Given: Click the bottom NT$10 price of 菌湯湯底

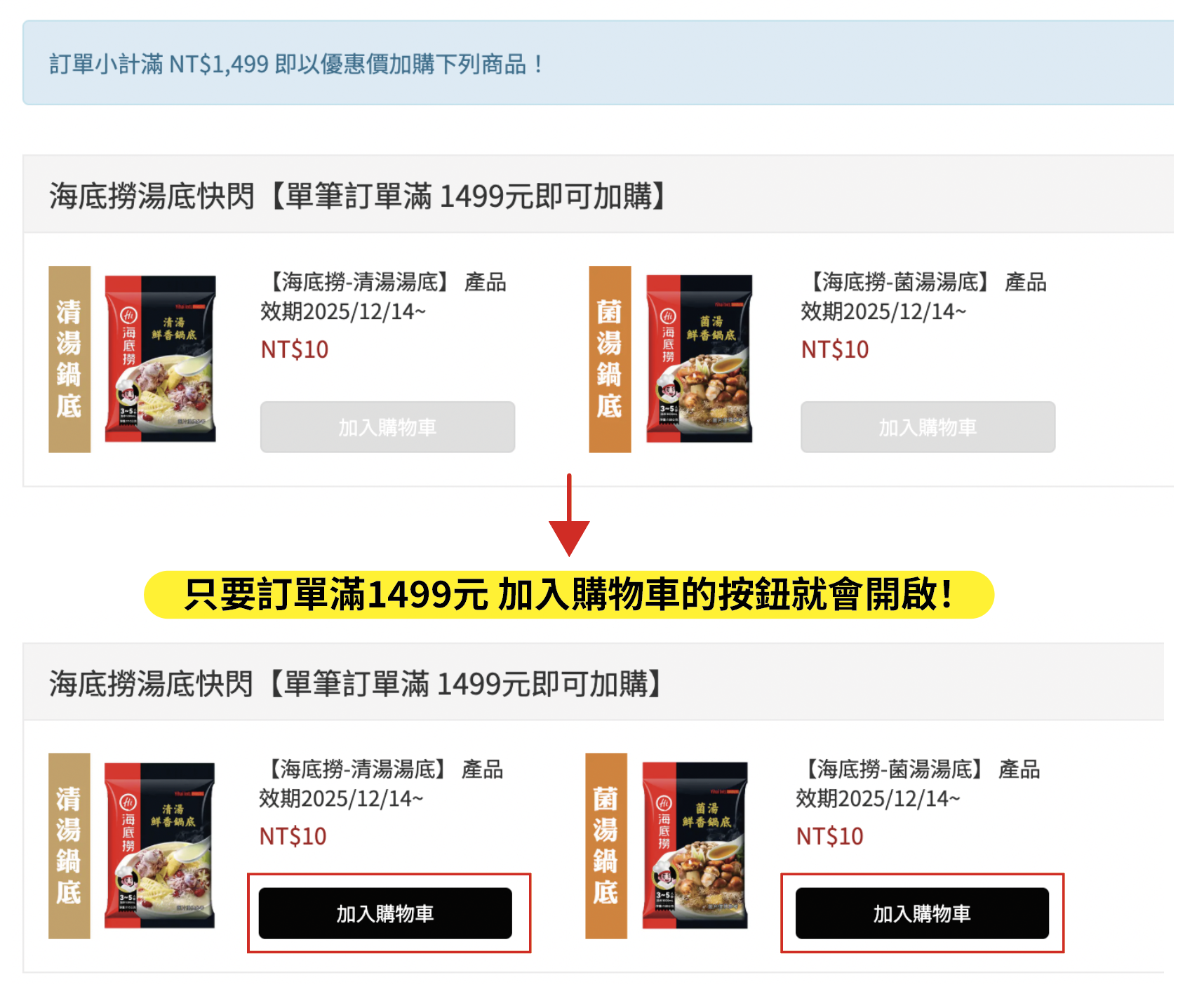Looking at the screenshot, I should click(x=829, y=836).
